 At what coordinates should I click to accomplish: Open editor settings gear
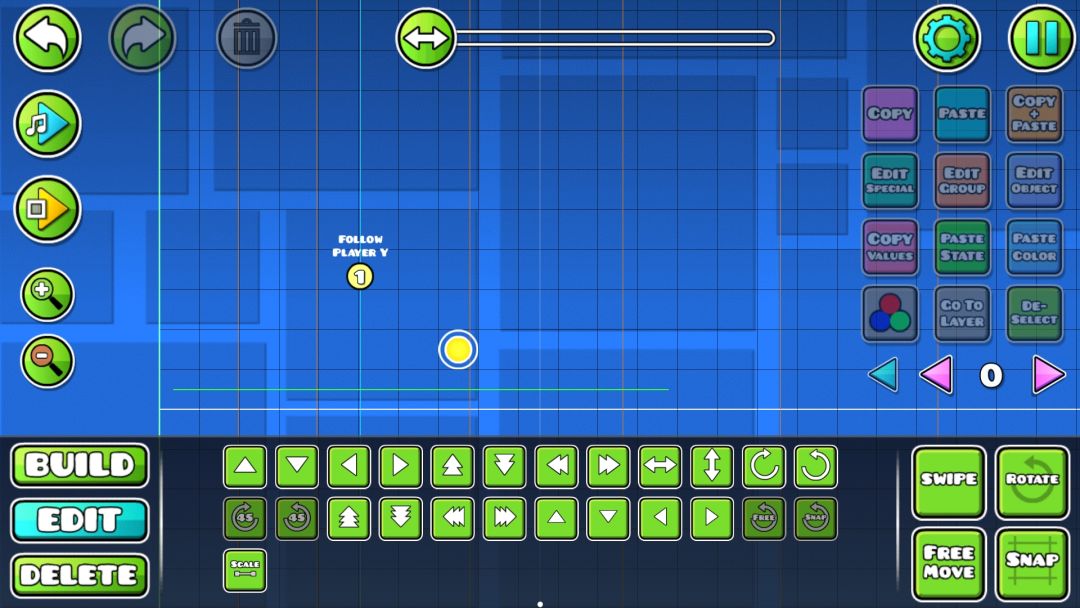(x=946, y=38)
